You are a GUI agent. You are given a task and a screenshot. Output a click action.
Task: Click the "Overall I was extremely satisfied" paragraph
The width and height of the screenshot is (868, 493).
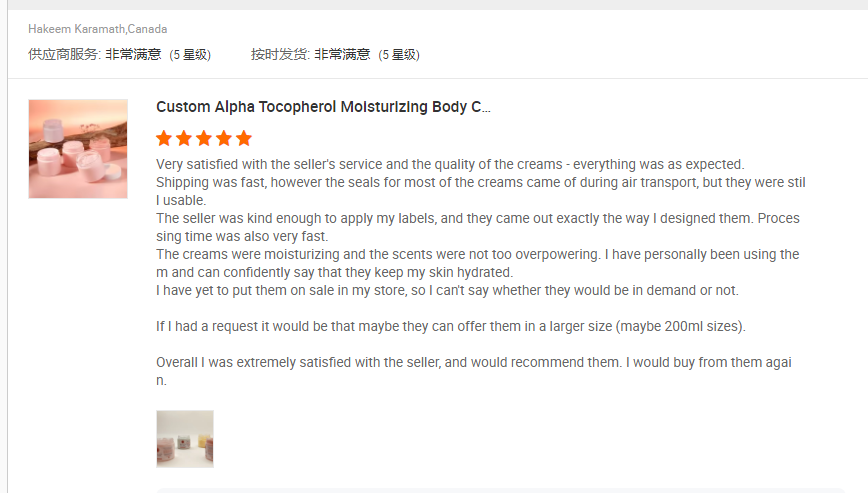(x=473, y=363)
